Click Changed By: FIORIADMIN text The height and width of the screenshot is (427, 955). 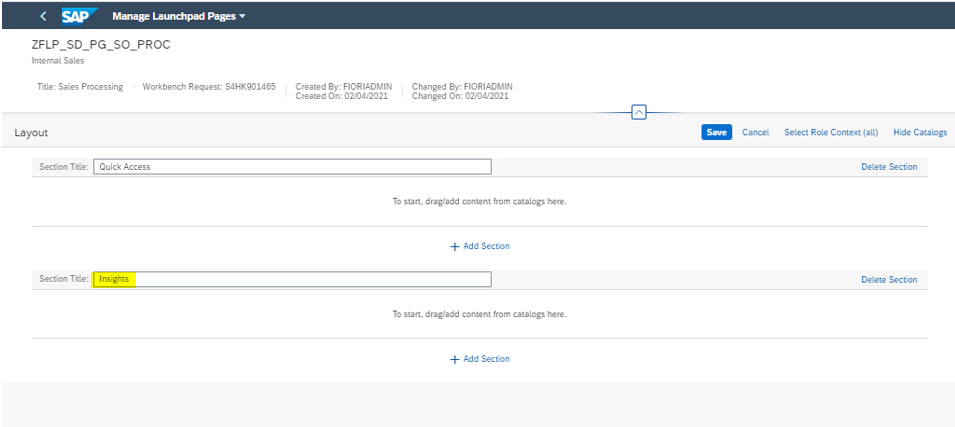tap(462, 87)
